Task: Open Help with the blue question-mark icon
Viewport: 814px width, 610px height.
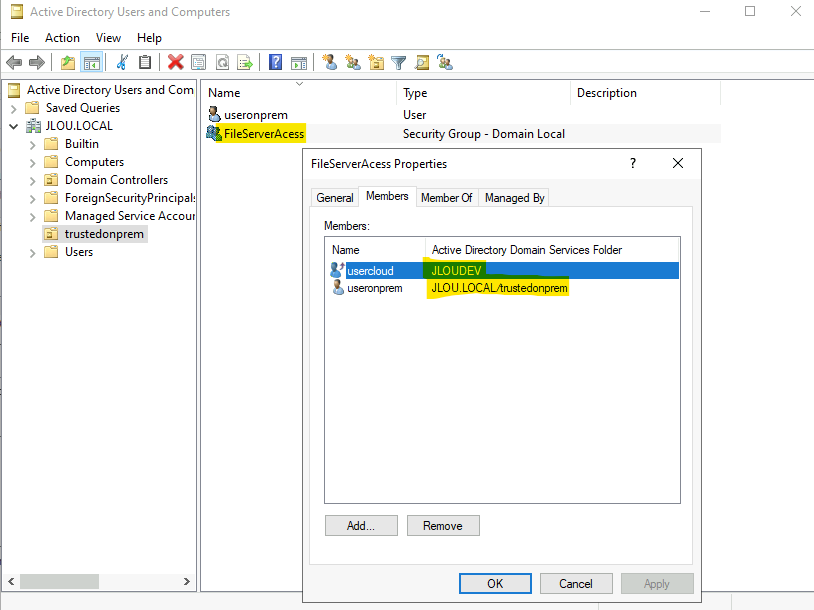Action: pyautogui.click(x=275, y=63)
